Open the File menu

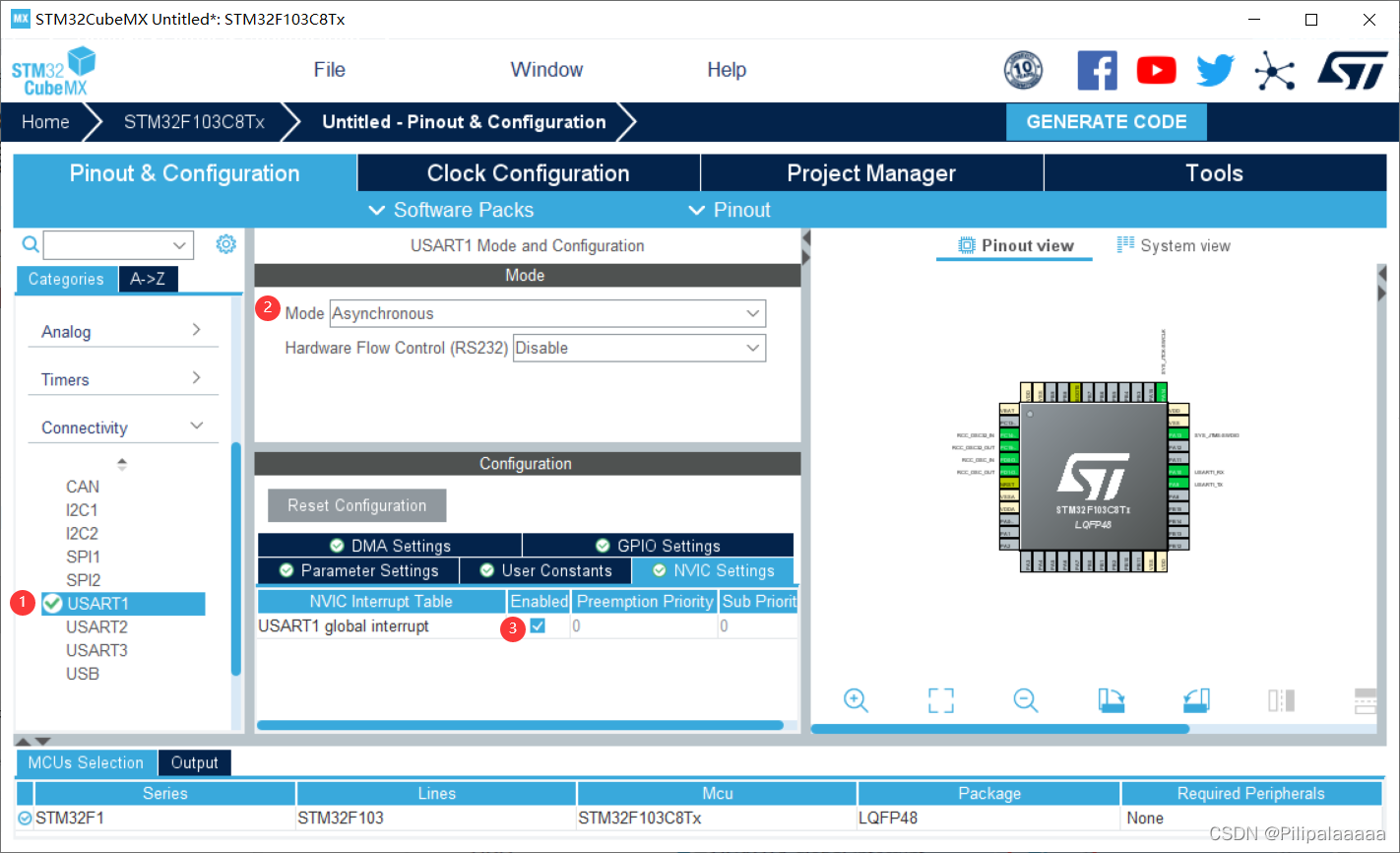pyautogui.click(x=329, y=70)
